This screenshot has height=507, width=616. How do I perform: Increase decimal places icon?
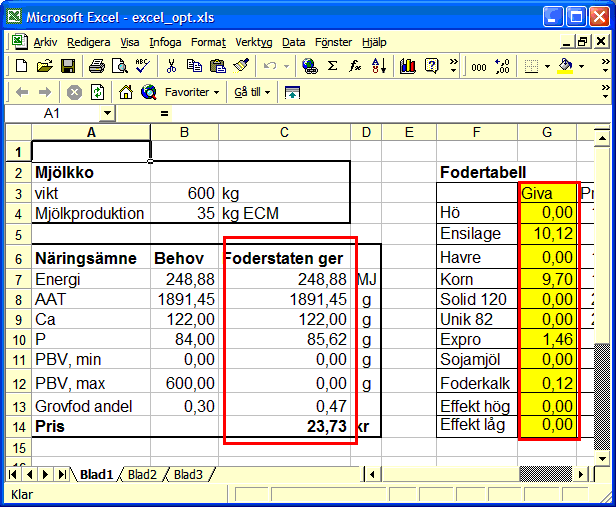pos(502,66)
